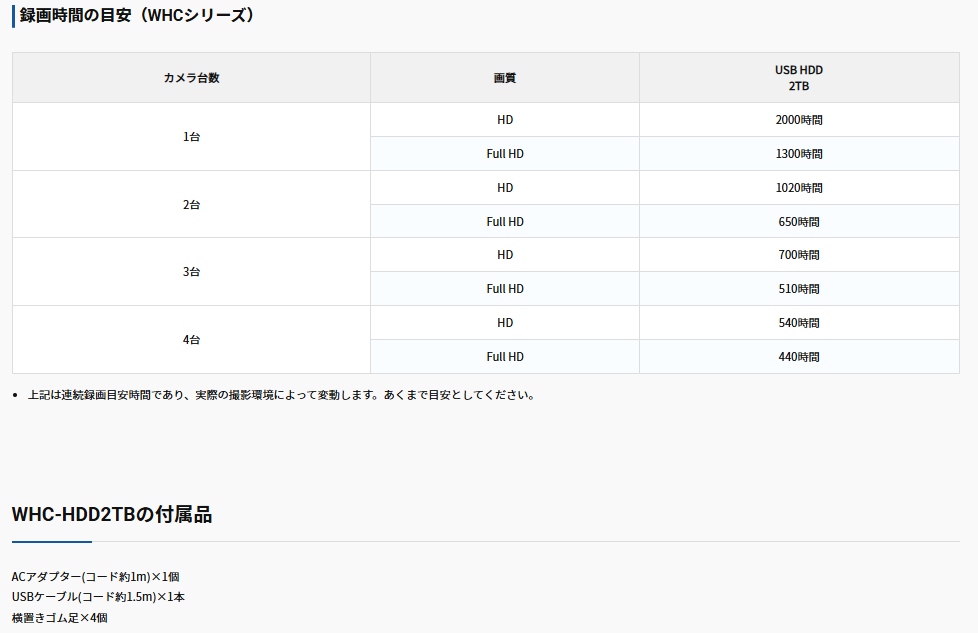Click the 440時間 value
This screenshot has height=633, width=978.
click(x=799, y=357)
